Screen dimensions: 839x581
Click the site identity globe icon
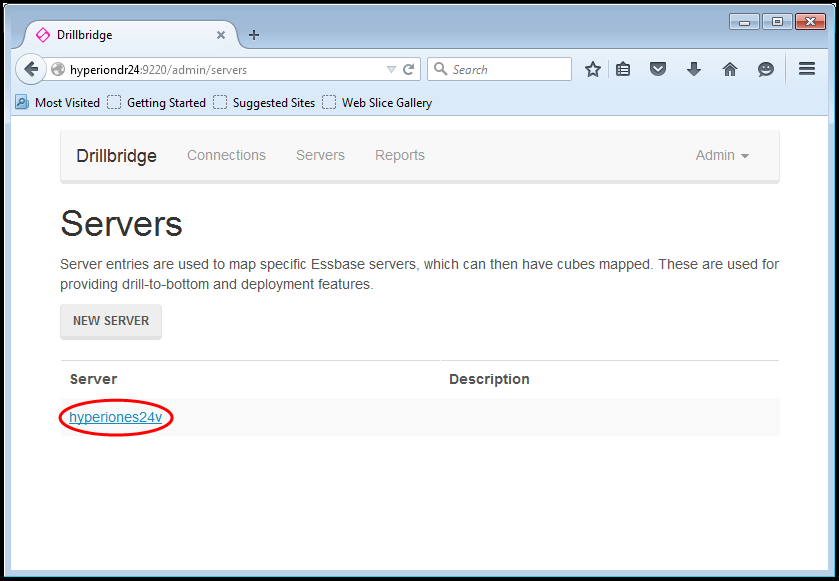(58, 70)
